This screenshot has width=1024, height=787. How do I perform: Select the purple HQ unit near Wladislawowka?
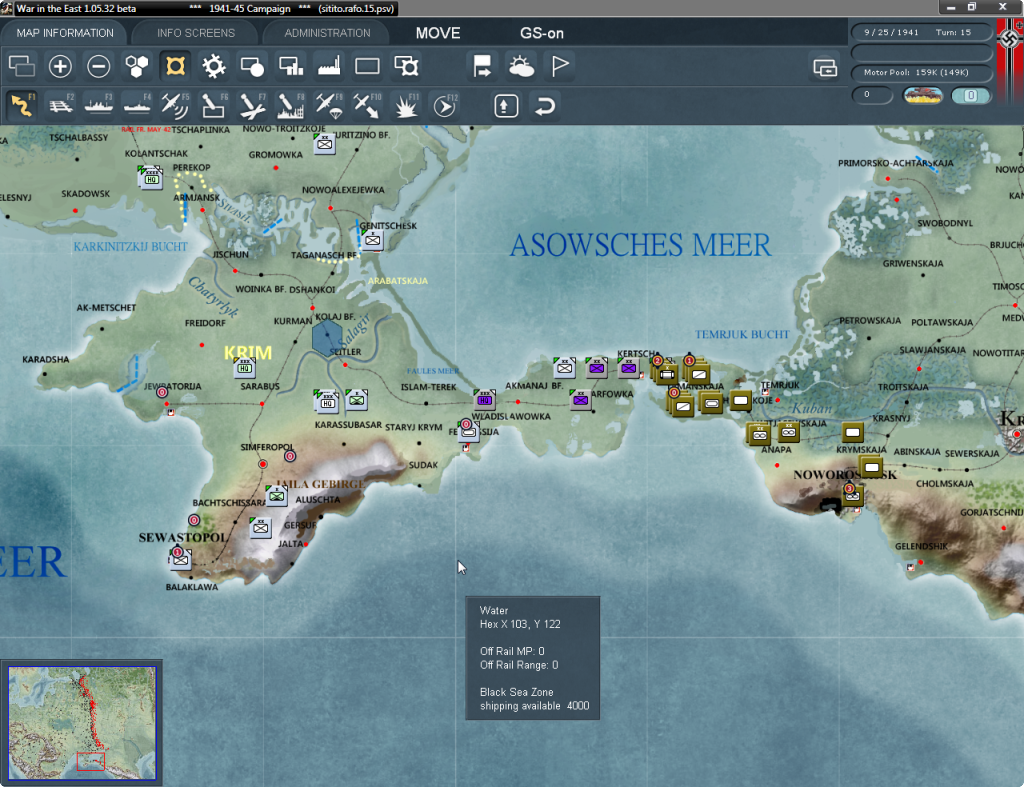(485, 399)
